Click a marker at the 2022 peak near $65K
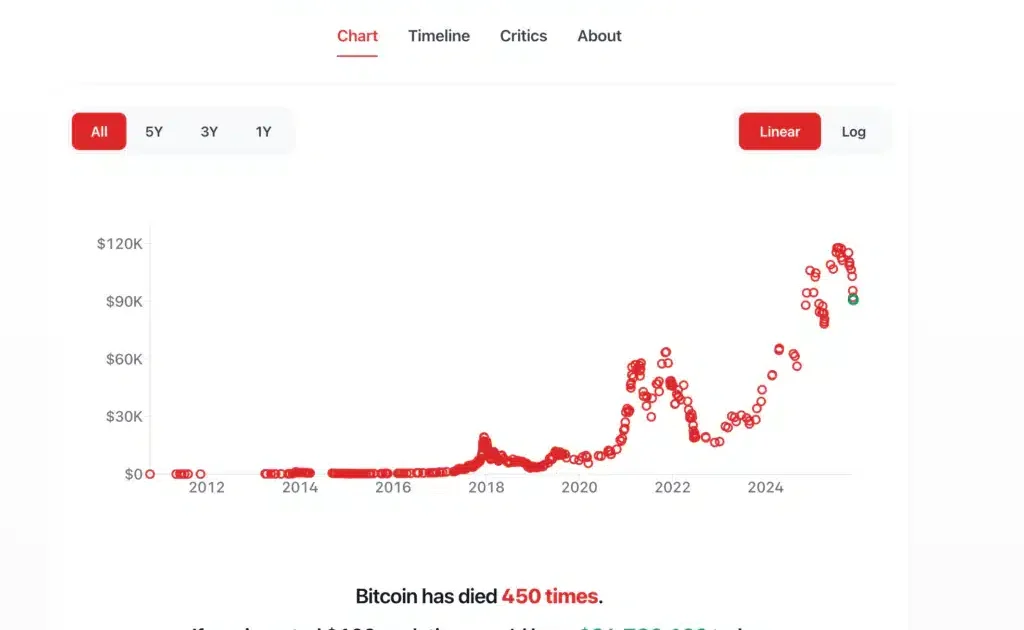The height and width of the screenshot is (630, 1024). click(x=665, y=352)
